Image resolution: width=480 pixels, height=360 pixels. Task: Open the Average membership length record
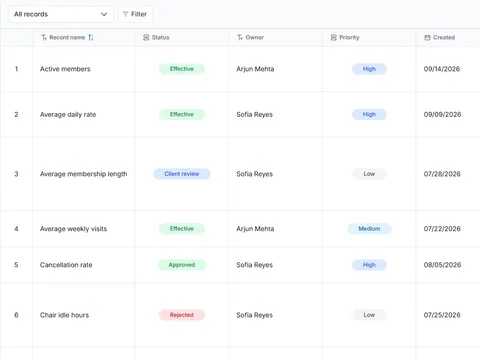tap(83, 174)
